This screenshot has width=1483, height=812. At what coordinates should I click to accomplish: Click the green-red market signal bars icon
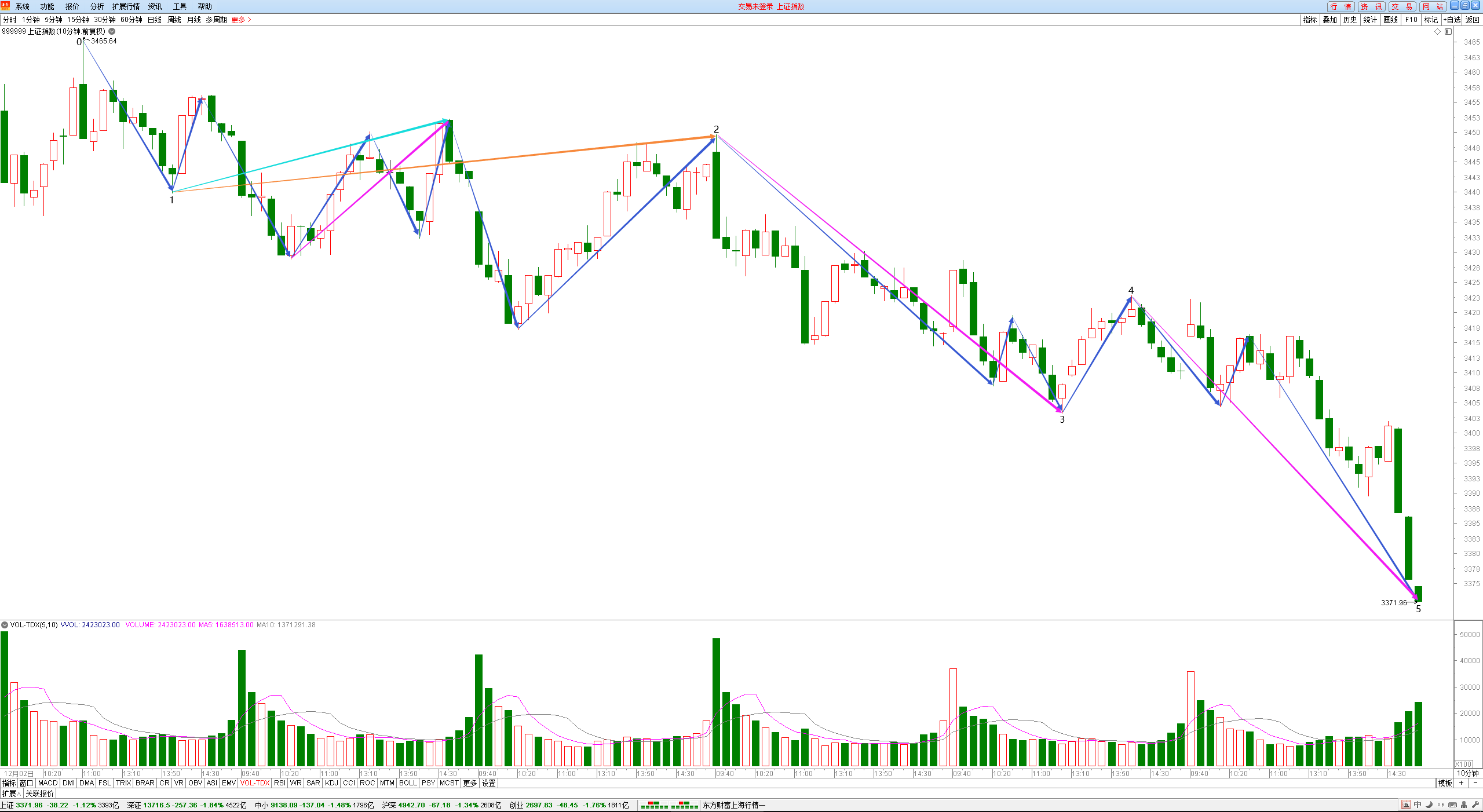point(669,805)
